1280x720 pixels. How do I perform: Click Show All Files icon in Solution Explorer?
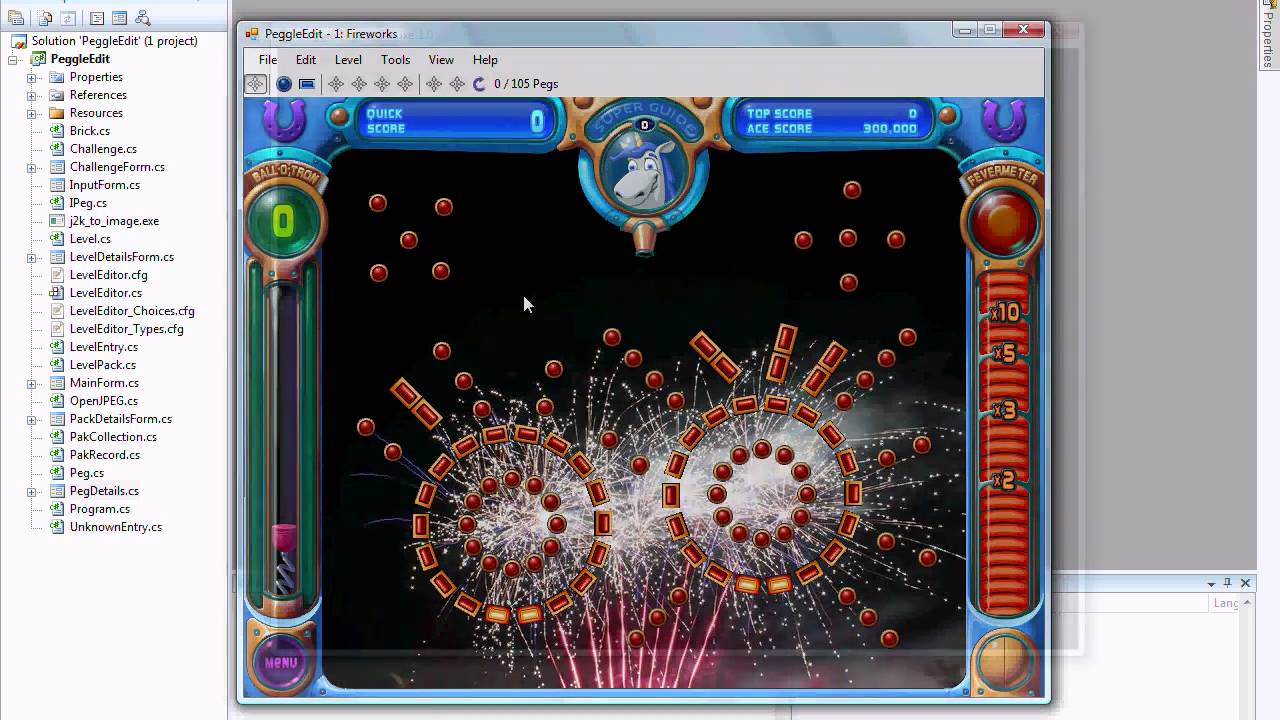click(45, 18)
